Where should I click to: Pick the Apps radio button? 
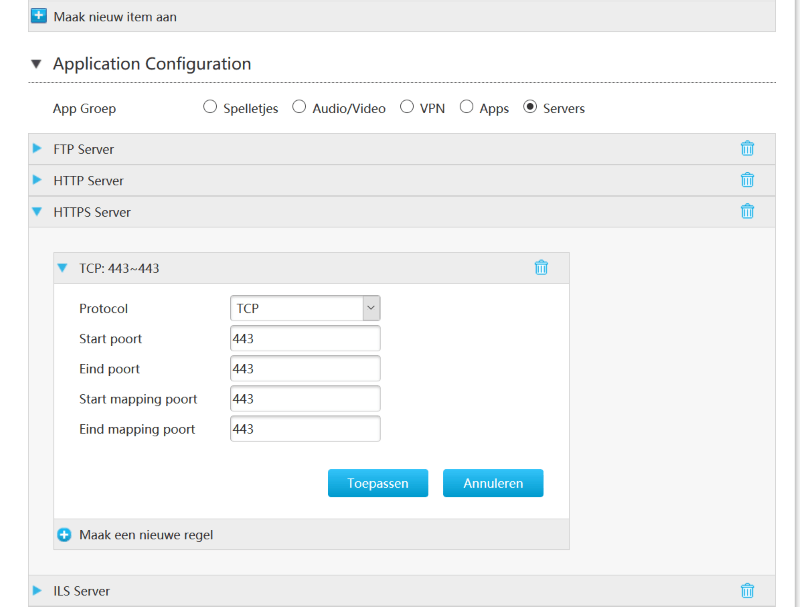tap(466, 107)
